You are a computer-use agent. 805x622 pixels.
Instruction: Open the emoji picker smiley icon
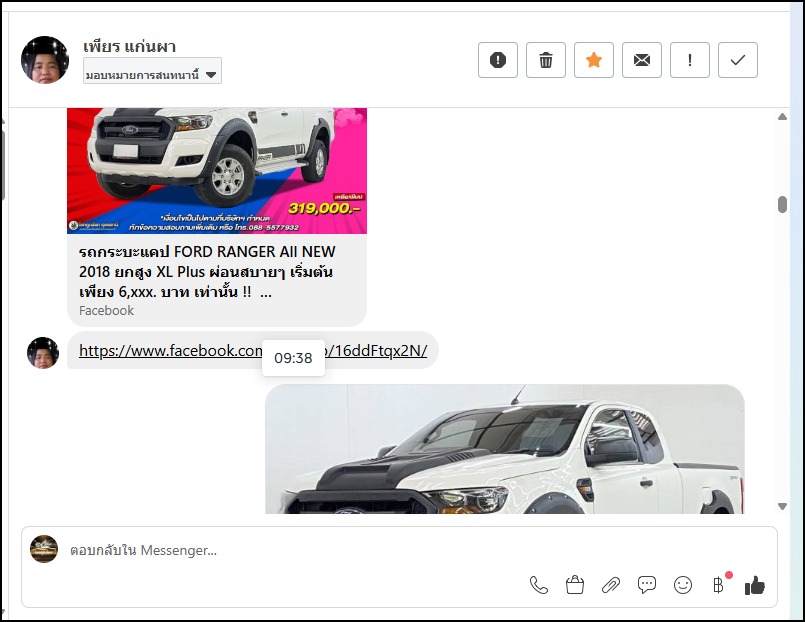[x=683, y=585]
